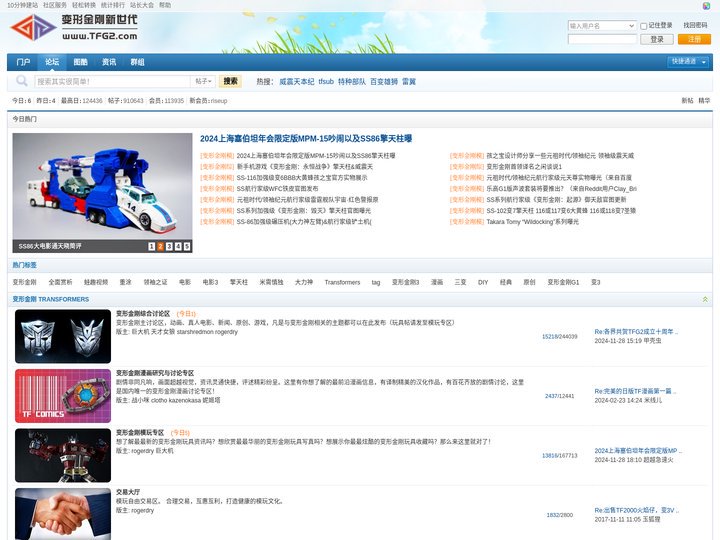
Task: Open last post Re:各界共贺TFG2成立十周年
Action: pyautogui.click(x=636, y=332)
